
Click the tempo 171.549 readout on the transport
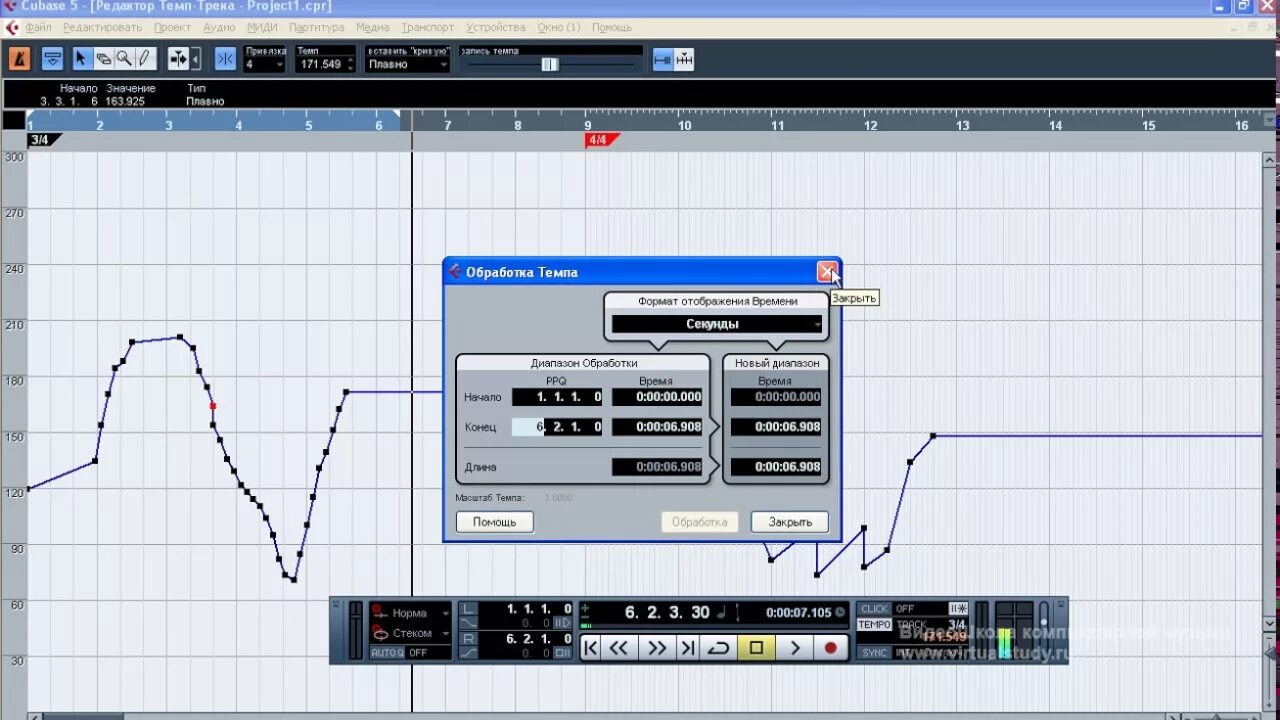pos(944,637)
